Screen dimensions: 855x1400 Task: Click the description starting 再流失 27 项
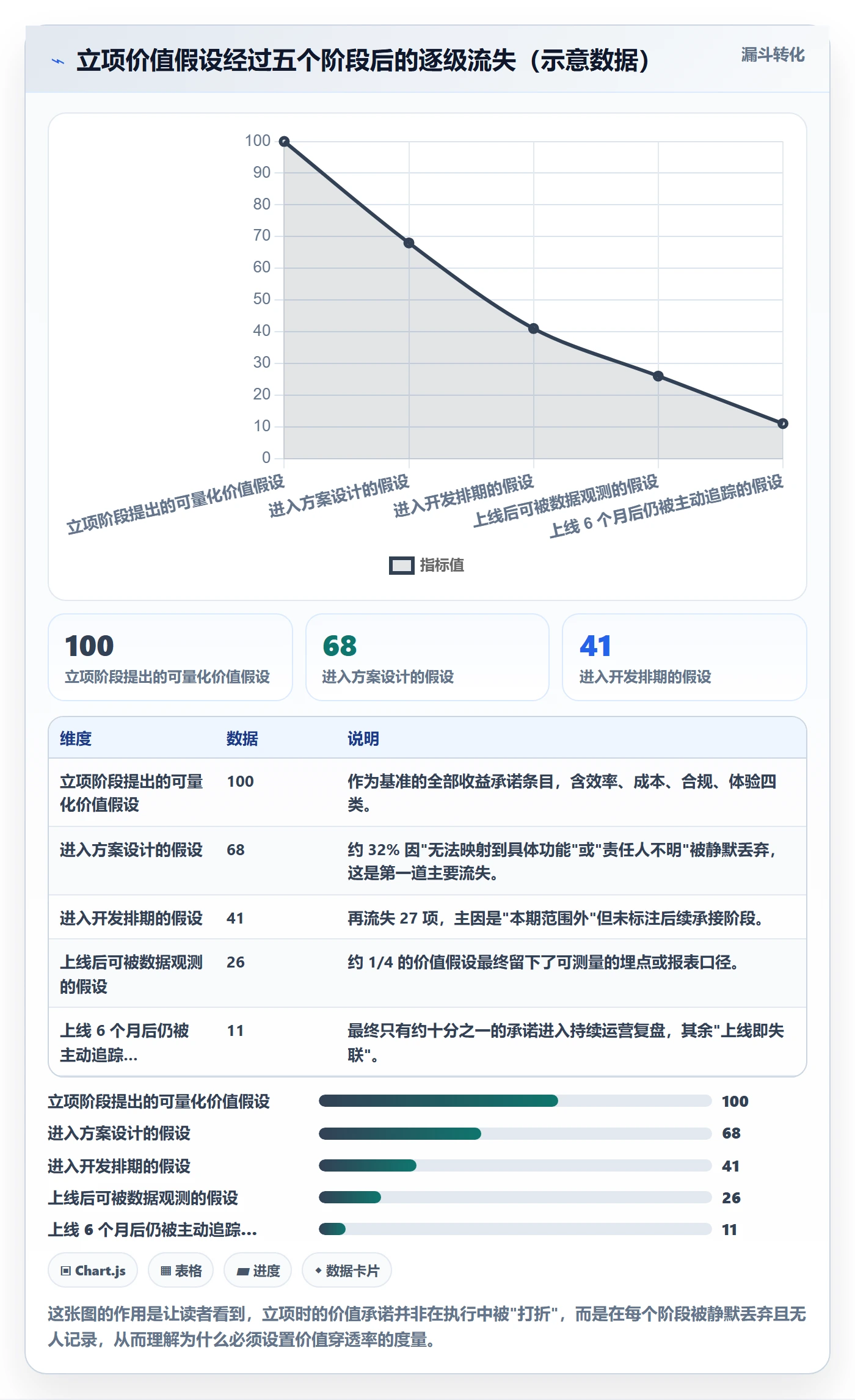point(556,918)
